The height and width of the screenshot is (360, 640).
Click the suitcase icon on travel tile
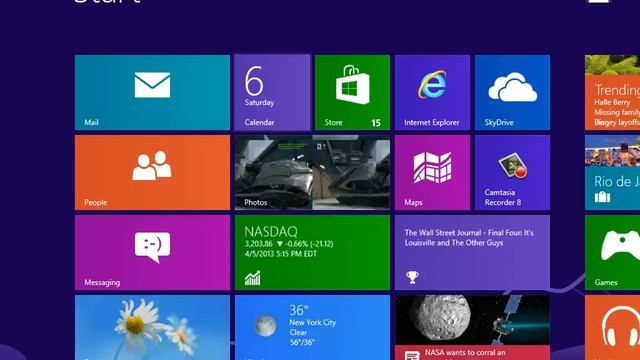pos(602,197)
